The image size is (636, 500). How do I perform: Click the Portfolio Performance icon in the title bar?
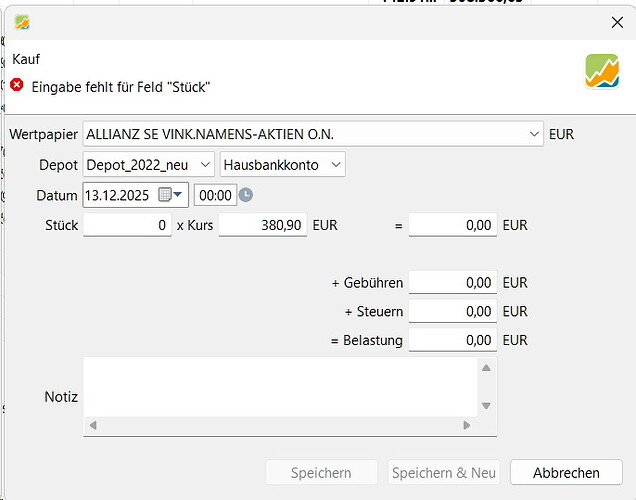click(22, 22)
